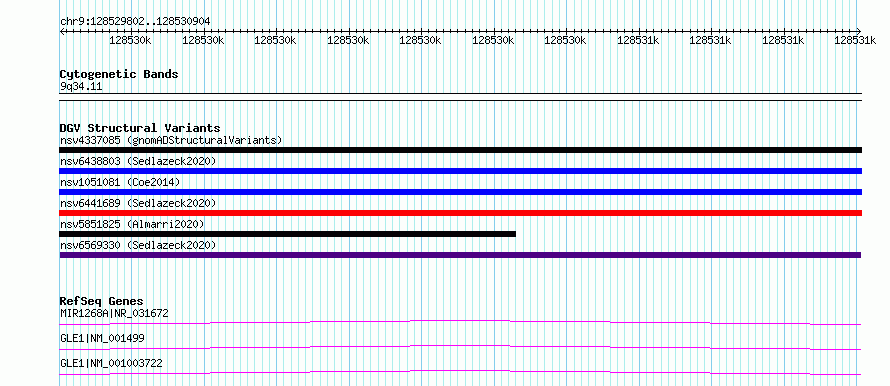Click the nsv4337085 (gnomADStructuralVariants) label
This screenshot has height=386, width=890.
[x=171, y=140]
